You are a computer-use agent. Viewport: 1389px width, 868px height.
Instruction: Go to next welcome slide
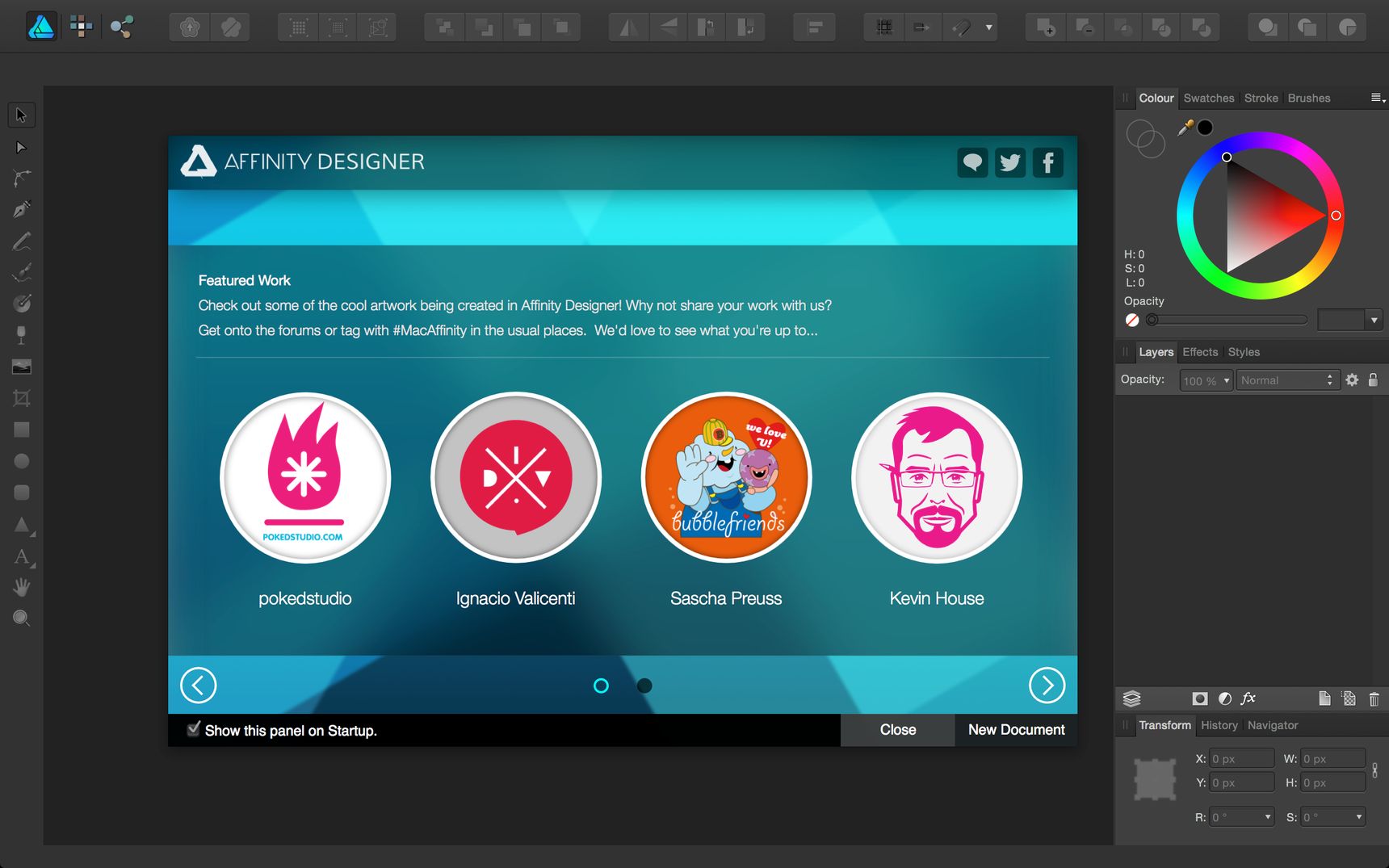point(1047,686)
